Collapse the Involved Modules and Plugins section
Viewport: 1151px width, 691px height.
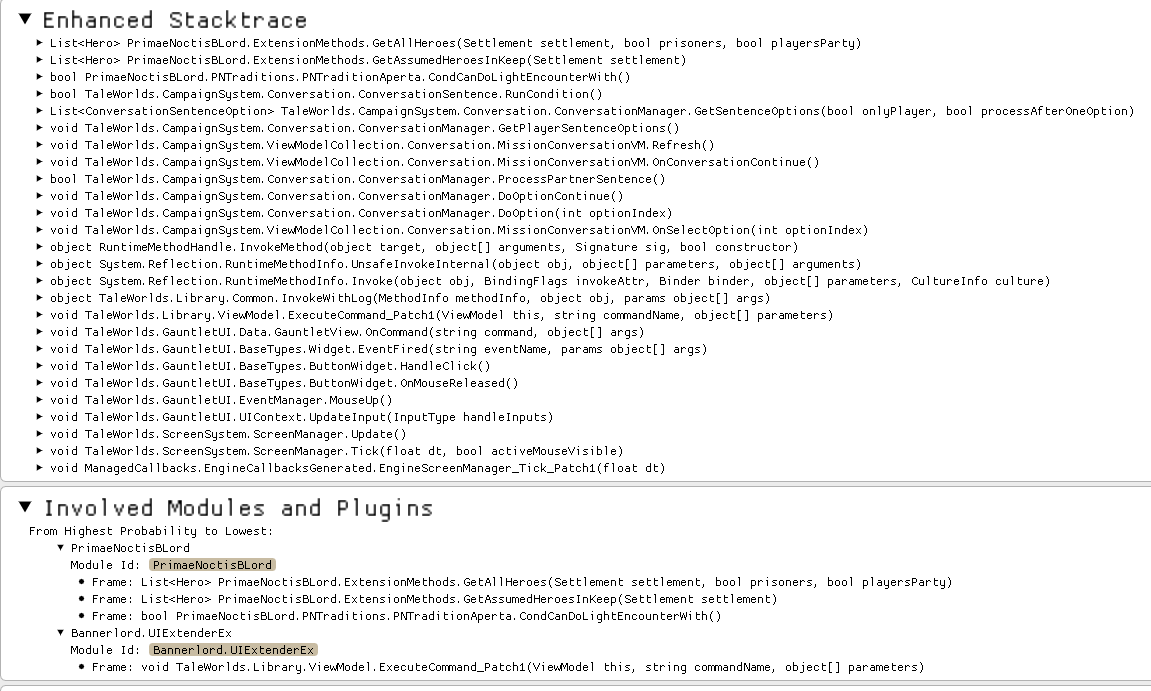pos(25,507)
